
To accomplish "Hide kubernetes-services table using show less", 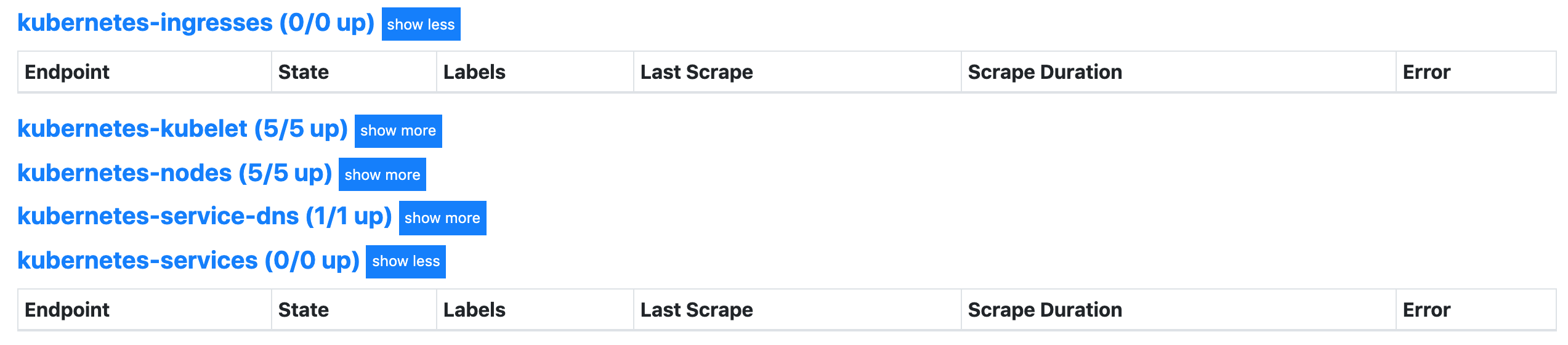I will tap(405, 262).
